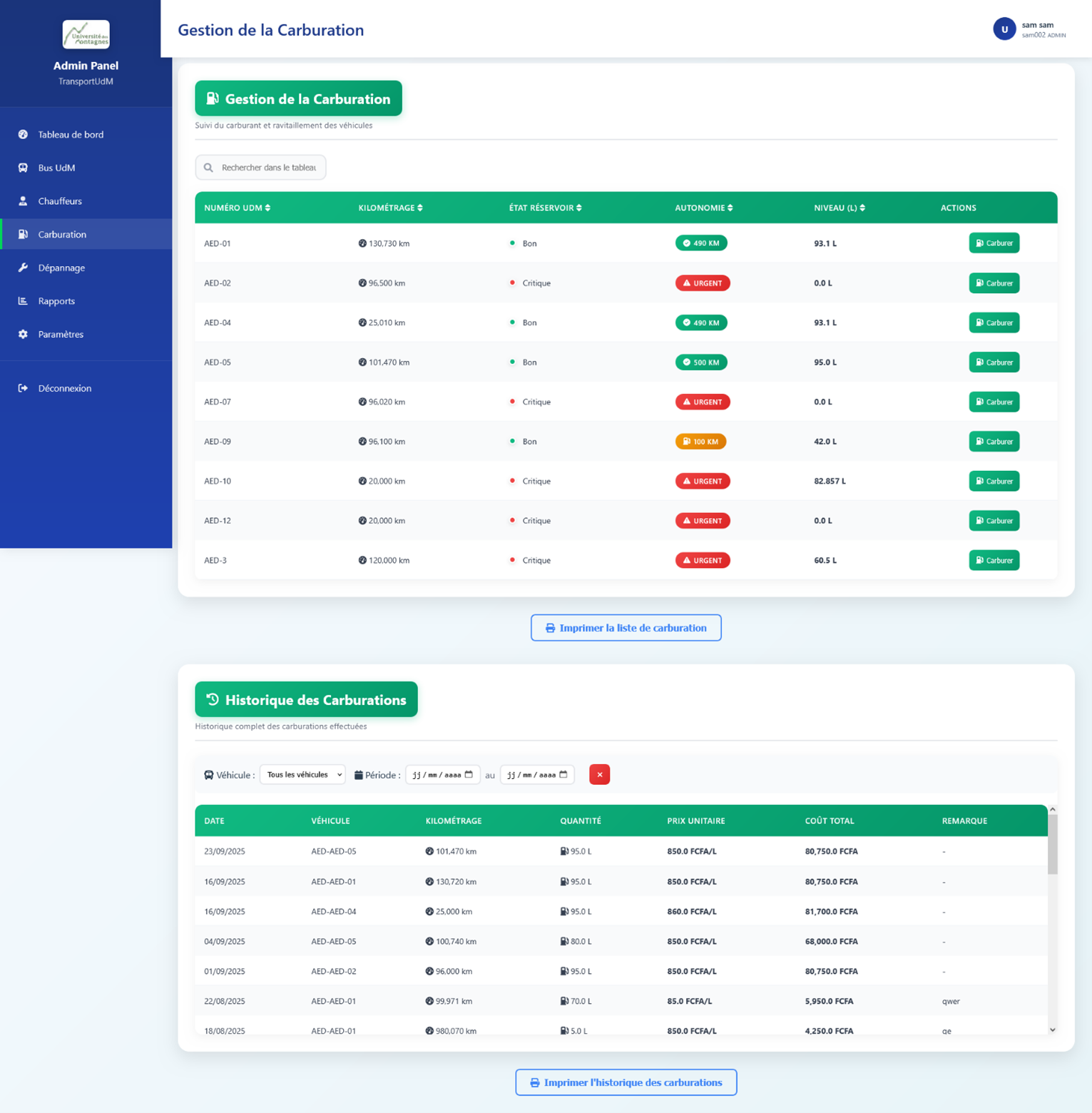
Task: Click the search magnifier icon
Action: (x=208, y=168)
